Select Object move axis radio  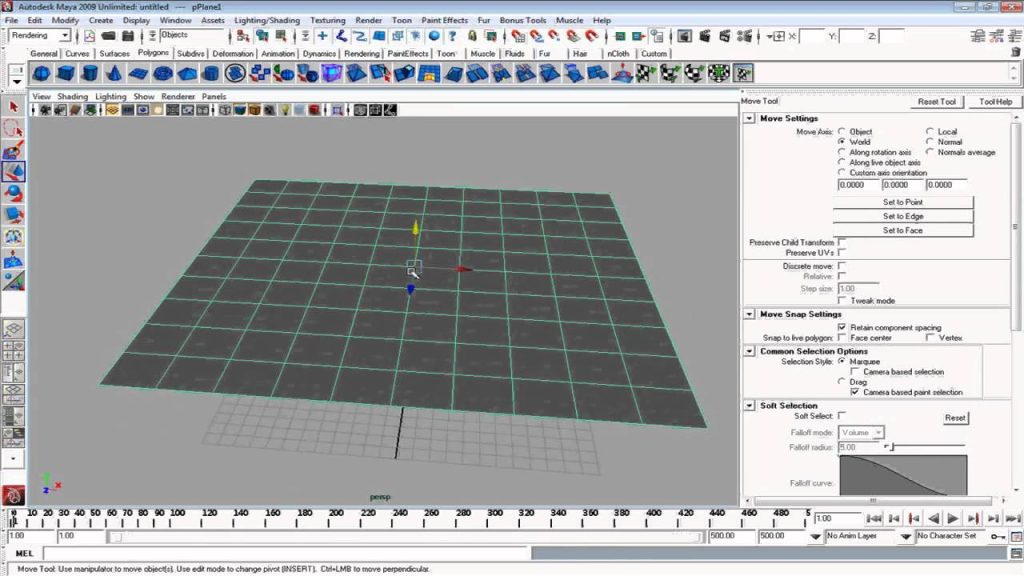[841, 131]
